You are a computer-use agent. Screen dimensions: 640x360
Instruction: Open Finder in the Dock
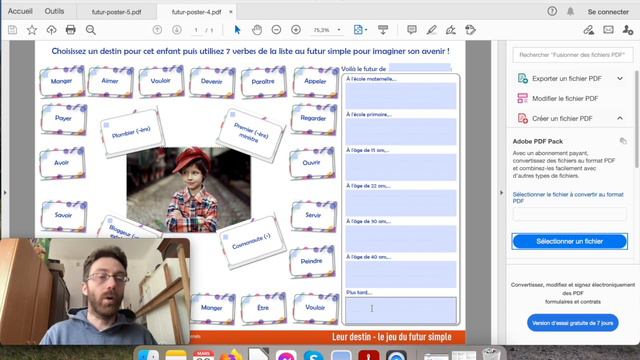point(149,355)
